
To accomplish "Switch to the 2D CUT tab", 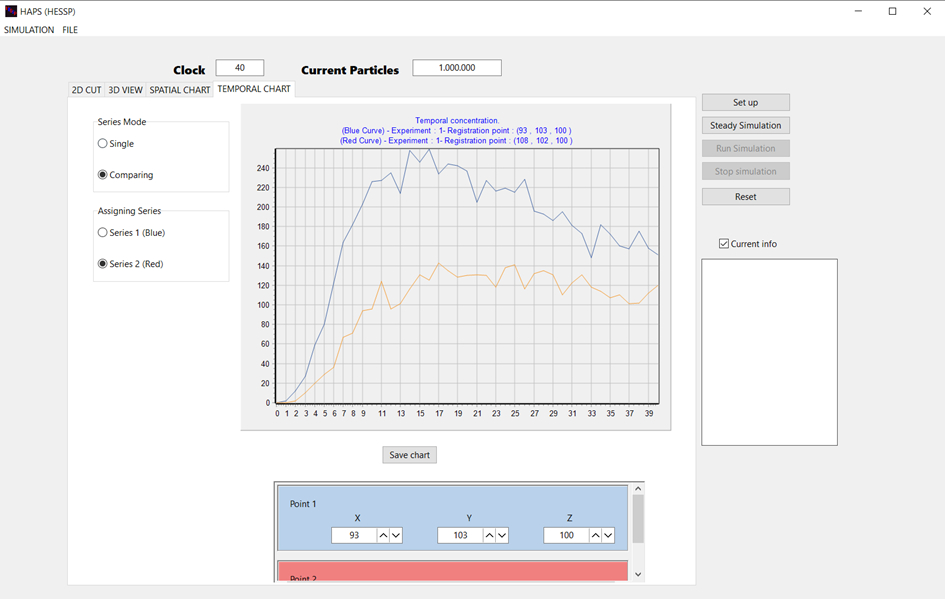I will pyautogui.click(x=86, y=90).
